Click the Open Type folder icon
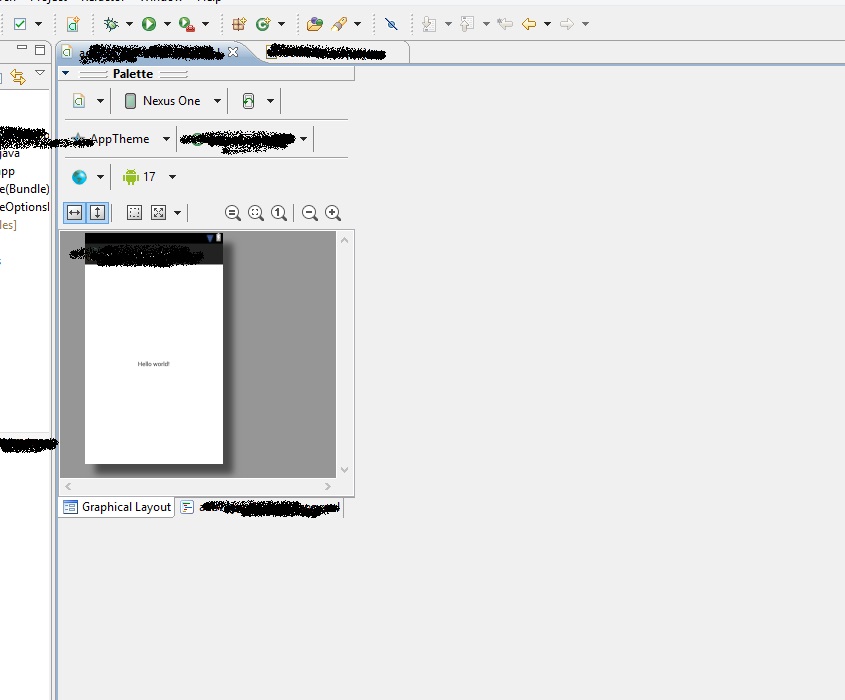The height and width of the screenshot is (700, 845). 315,24
